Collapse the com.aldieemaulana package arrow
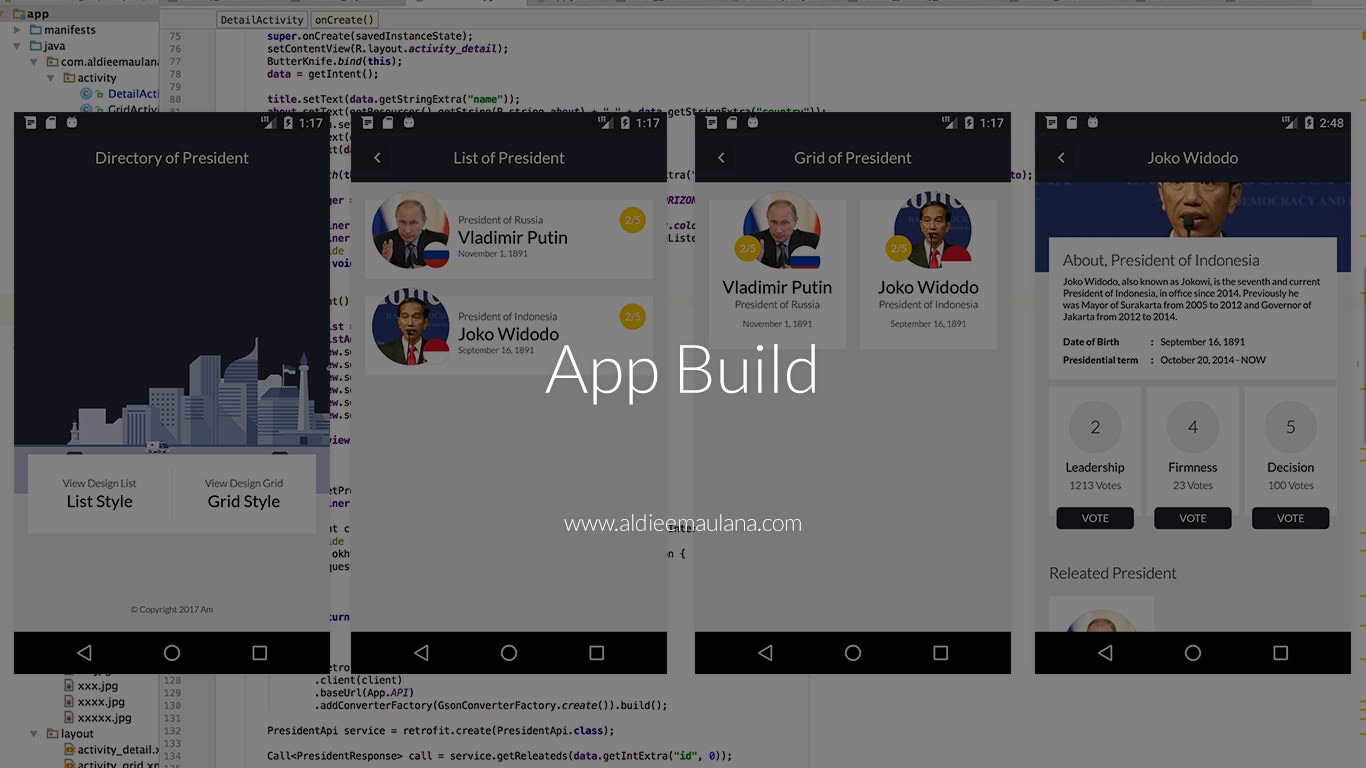Viewport: 1366px width, 768px height. [33, 62]
